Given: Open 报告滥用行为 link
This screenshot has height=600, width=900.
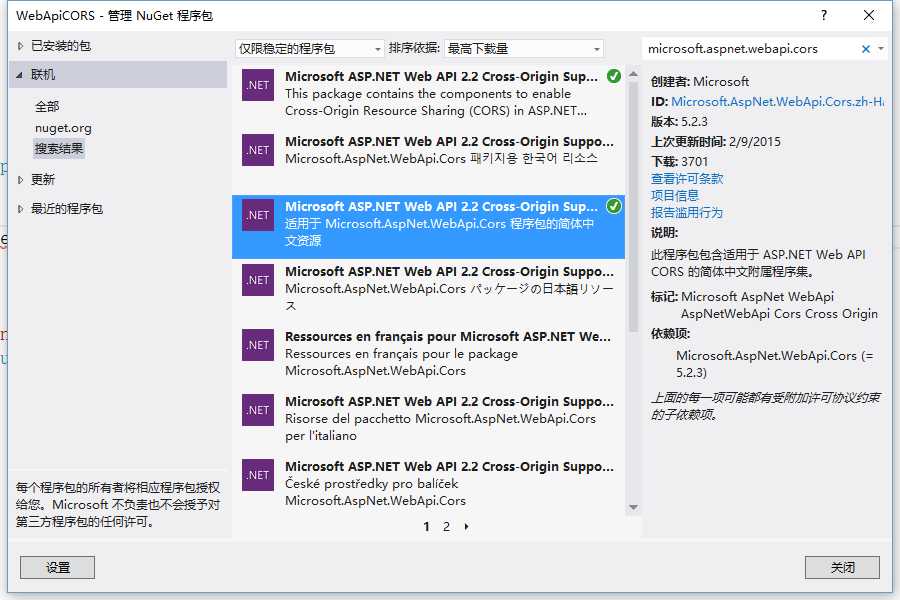Looking at the screenshot, I should (687, 213).
